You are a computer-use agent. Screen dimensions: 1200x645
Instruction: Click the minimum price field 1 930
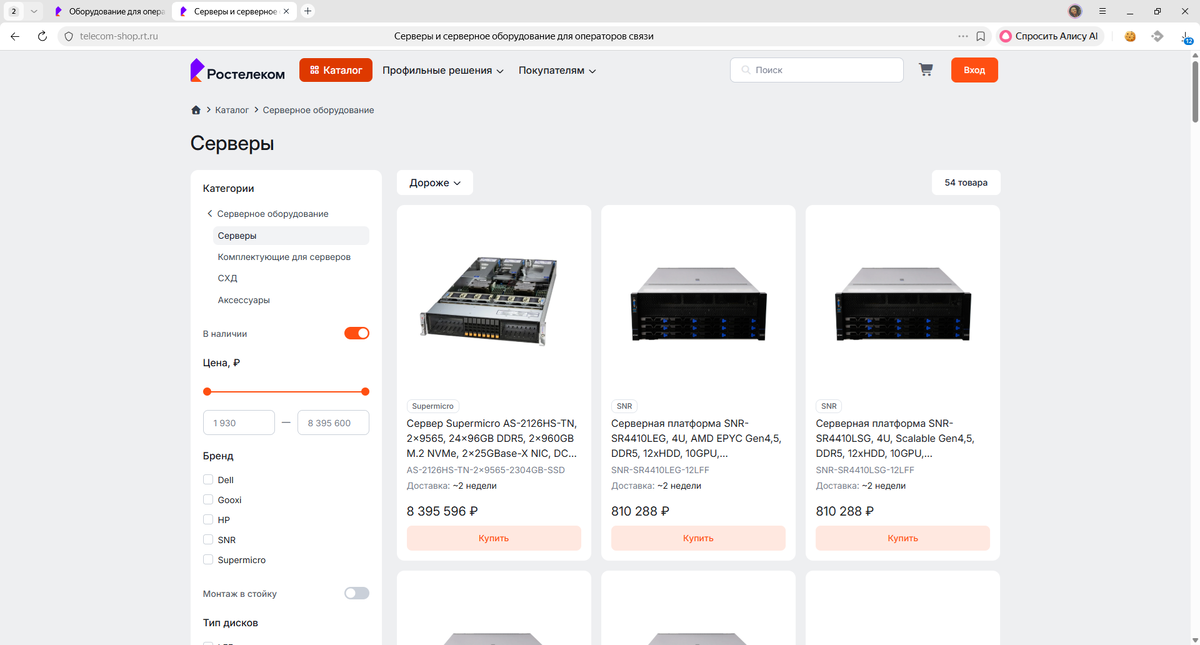coord(239,423)
